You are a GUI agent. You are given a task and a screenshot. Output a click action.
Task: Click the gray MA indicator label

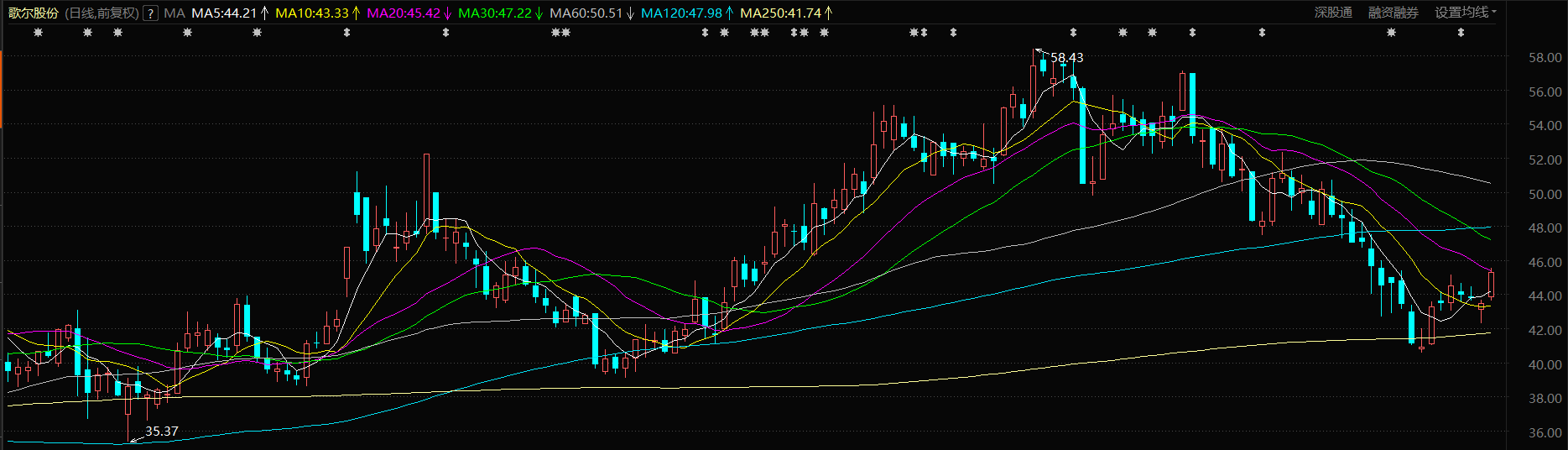(x=175, y=13)
